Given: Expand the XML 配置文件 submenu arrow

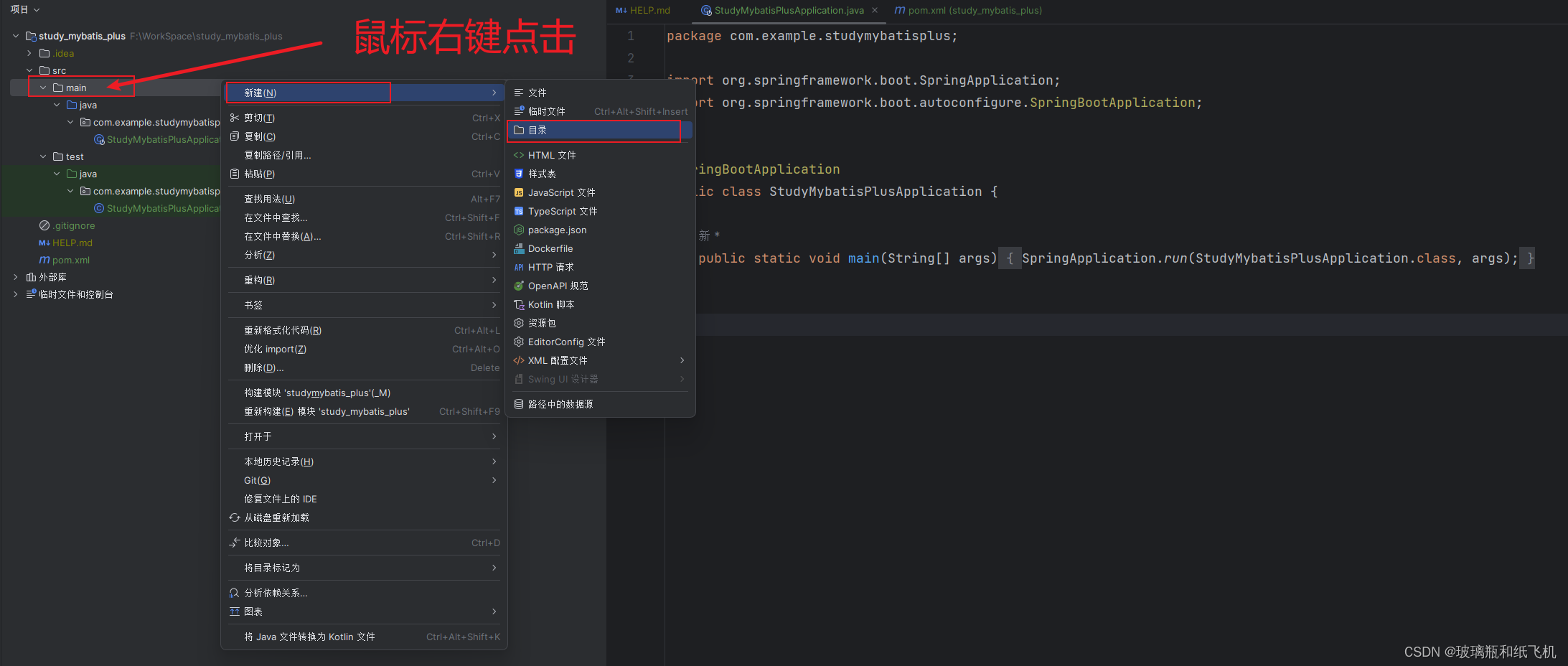Looking at the screenshot, I should pyautogui.click(x=682, y=360).
